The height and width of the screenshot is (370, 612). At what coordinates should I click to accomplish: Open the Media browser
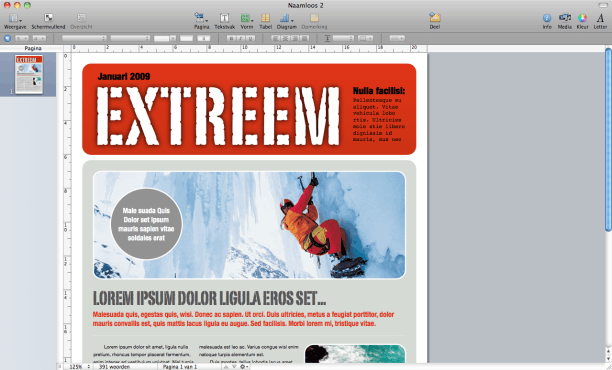tap(564, 18)
